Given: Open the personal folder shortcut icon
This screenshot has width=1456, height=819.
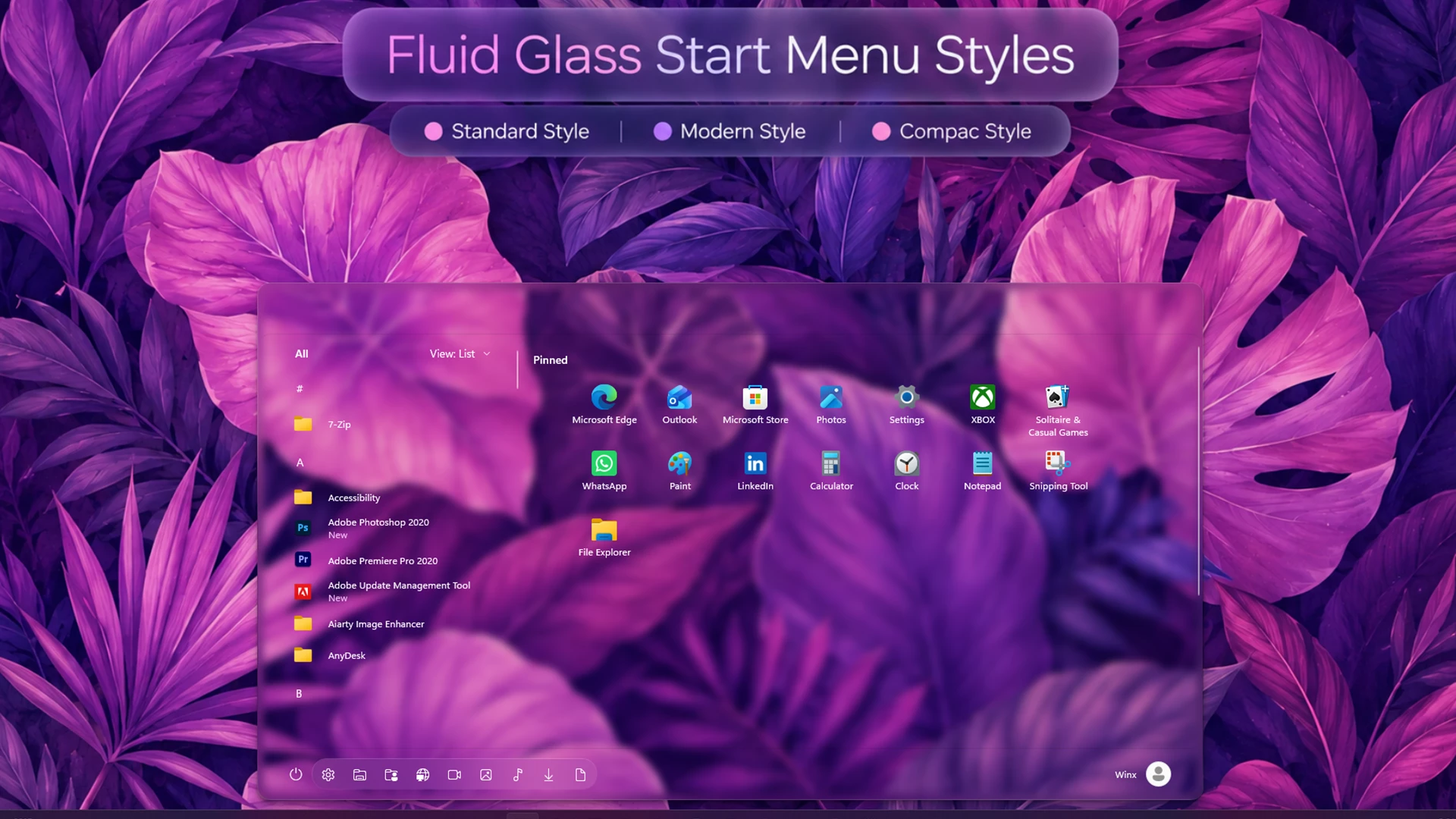Looking at the screenshot, I should [x=391, y=775].
